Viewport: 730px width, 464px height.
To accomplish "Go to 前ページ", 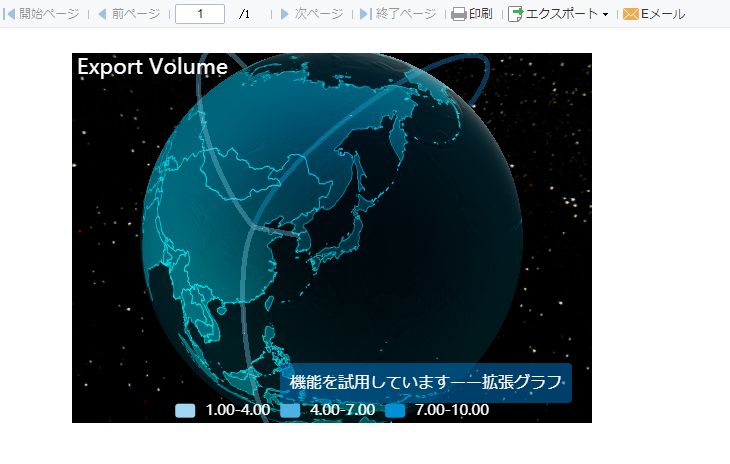I will [135, 14].
